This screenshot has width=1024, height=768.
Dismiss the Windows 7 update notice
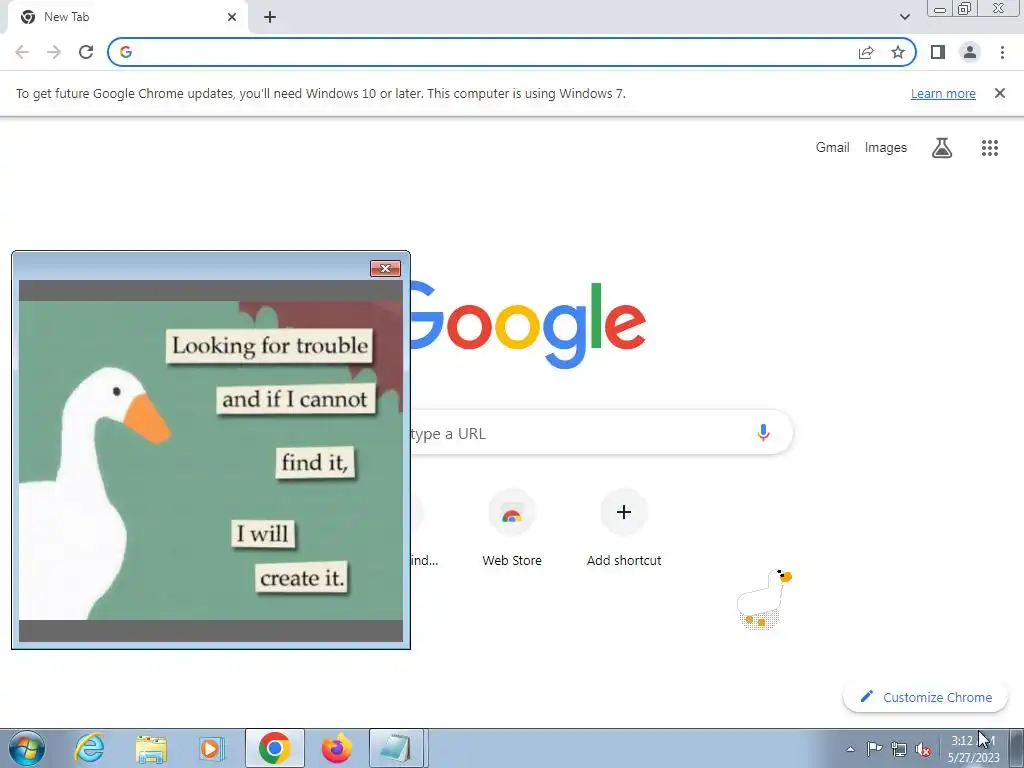tap(999, 93)
